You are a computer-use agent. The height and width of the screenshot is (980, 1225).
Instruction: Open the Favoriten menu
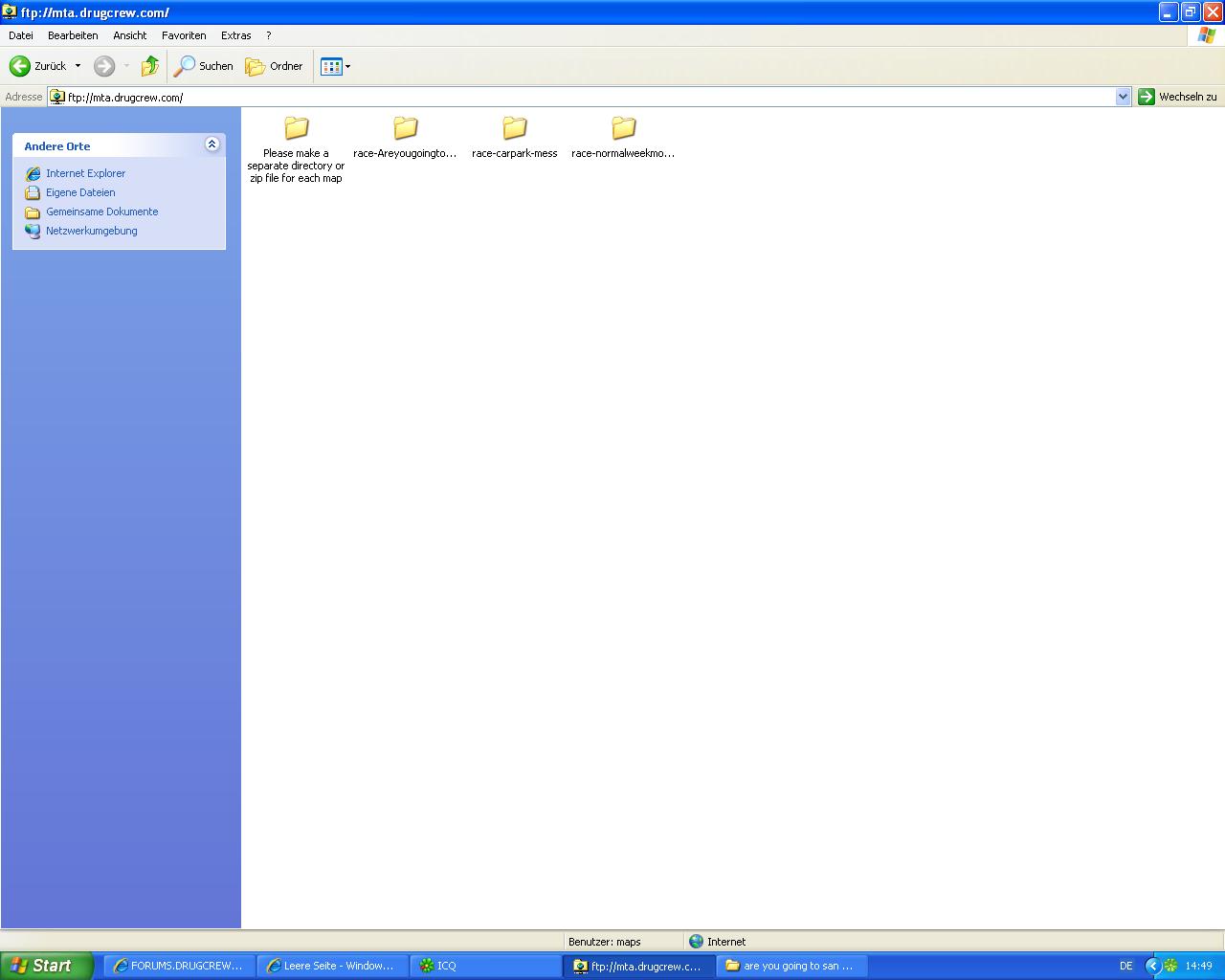tap(184, 35)
